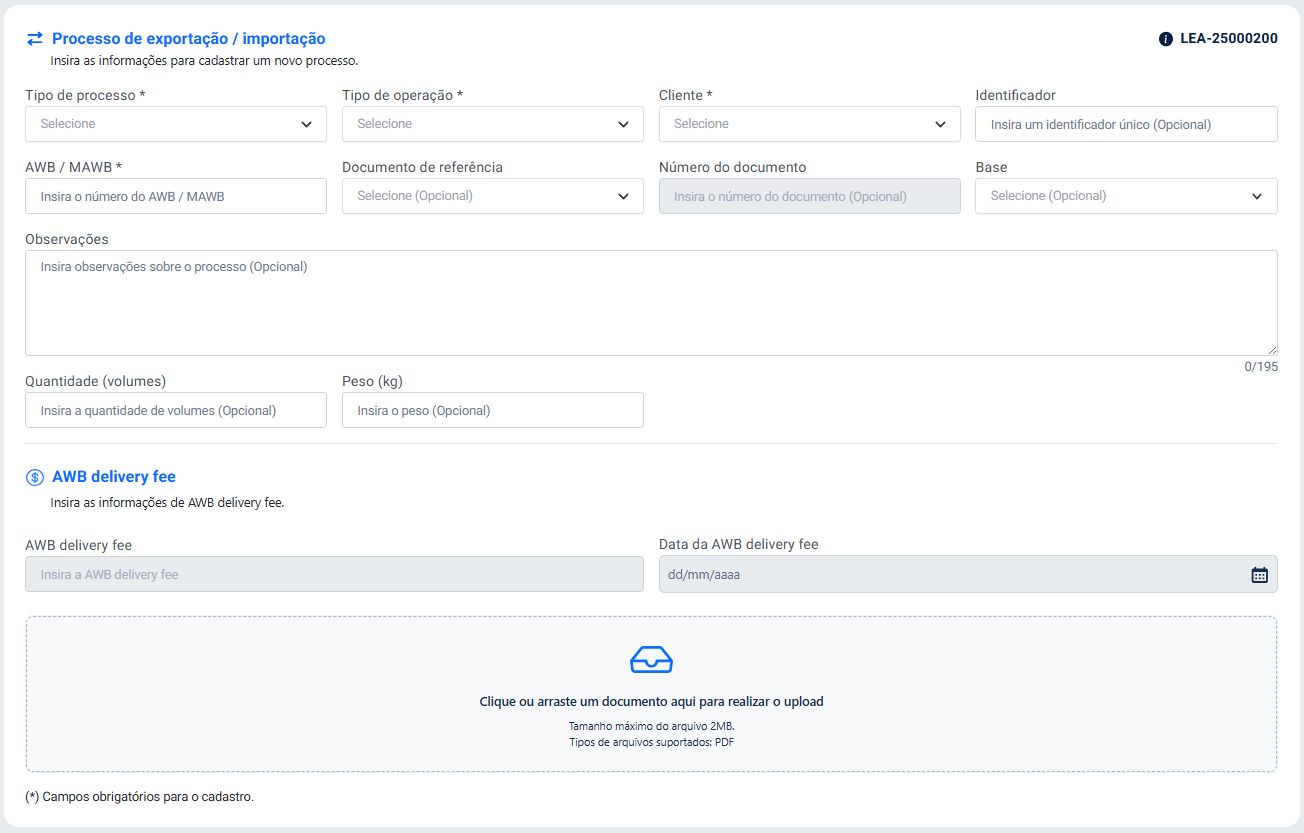The image size is (1304, 833).
Task: Click the Observações resize handle corner
Action: 1272,350
